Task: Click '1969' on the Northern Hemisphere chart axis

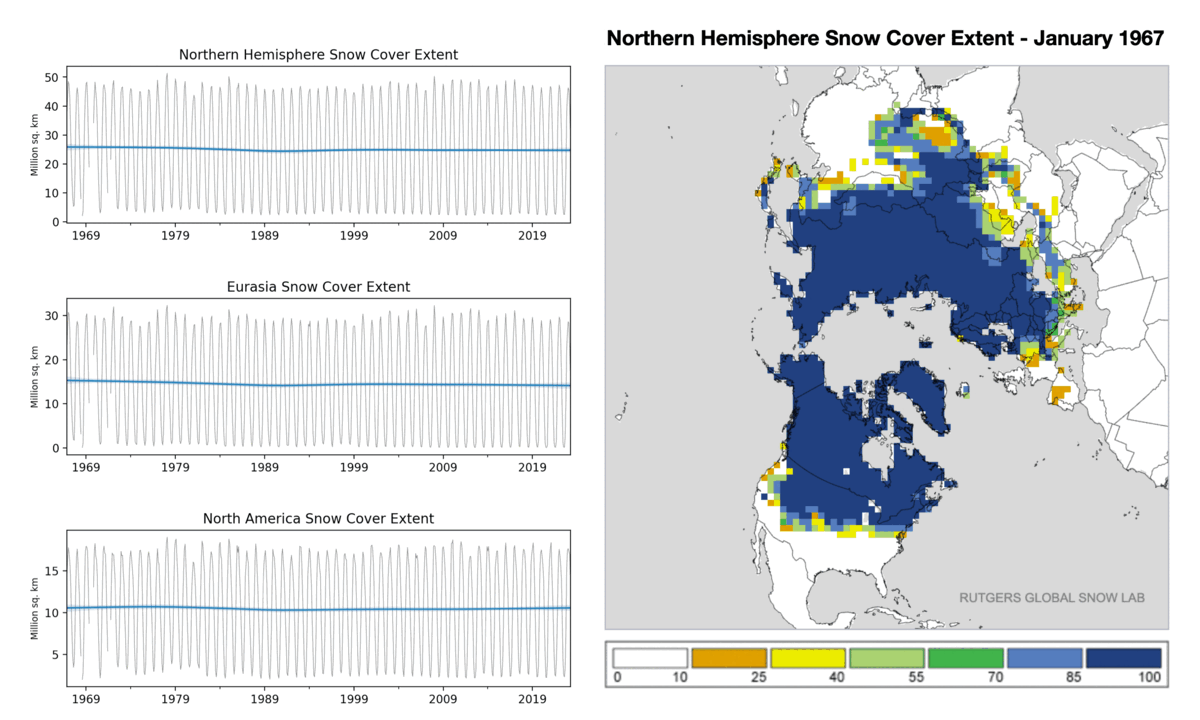Action: [x=86, y=235]
